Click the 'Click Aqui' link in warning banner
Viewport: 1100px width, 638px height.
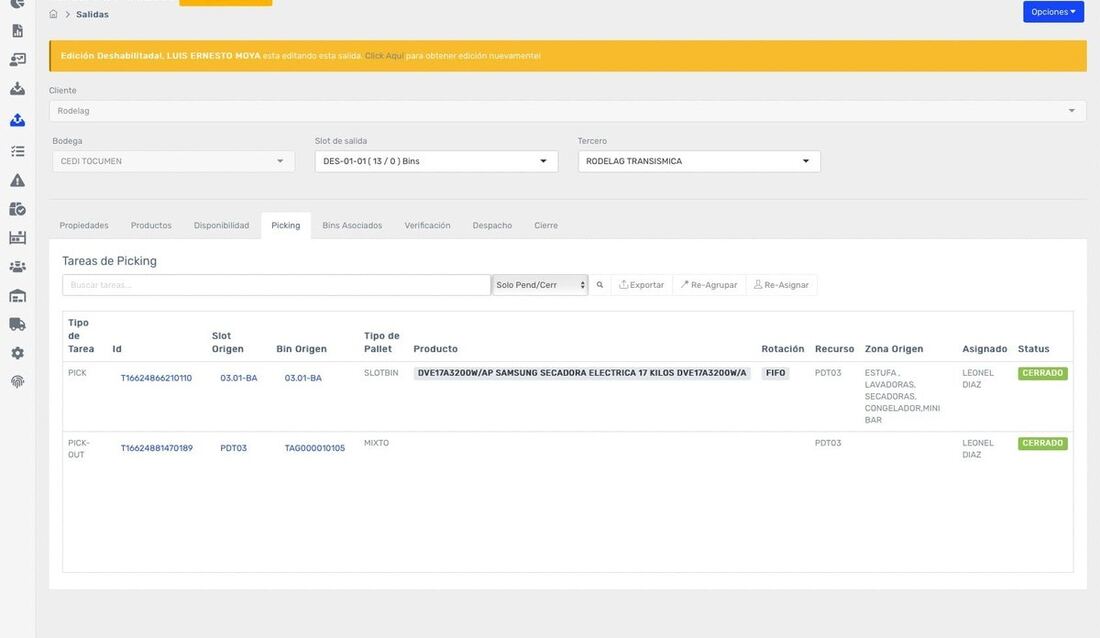(384, 56)
